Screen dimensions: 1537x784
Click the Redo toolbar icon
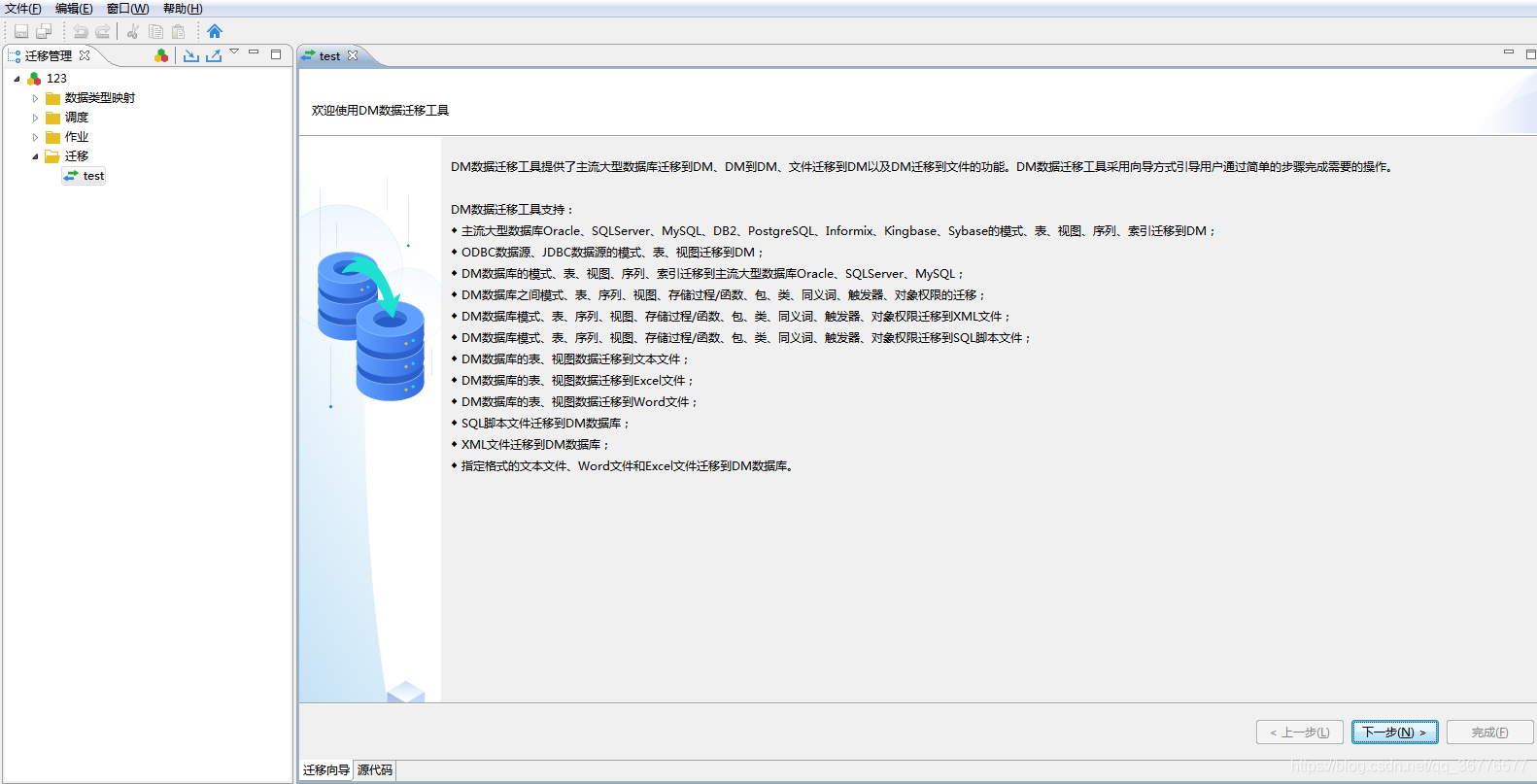[x=103, y=31]
